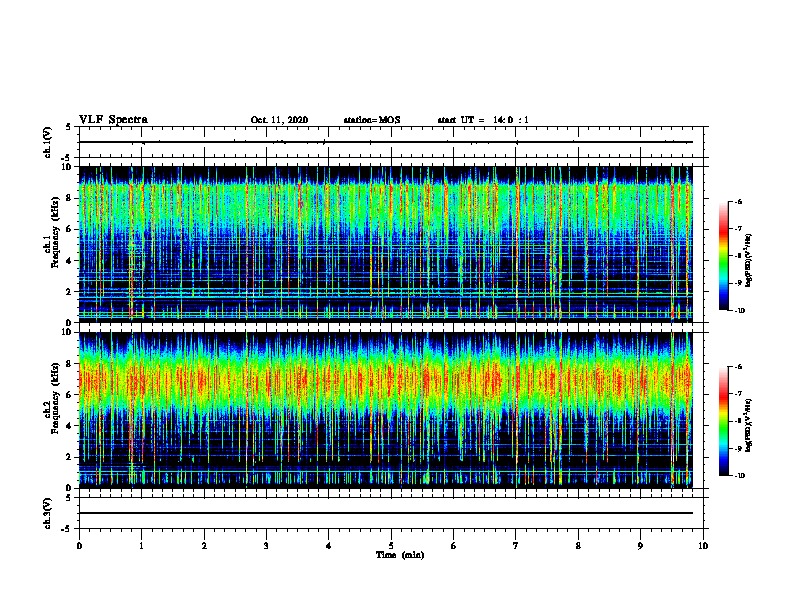Click the ch.1 spectrogram panel

pyautogui.click(x=385, y=244)
